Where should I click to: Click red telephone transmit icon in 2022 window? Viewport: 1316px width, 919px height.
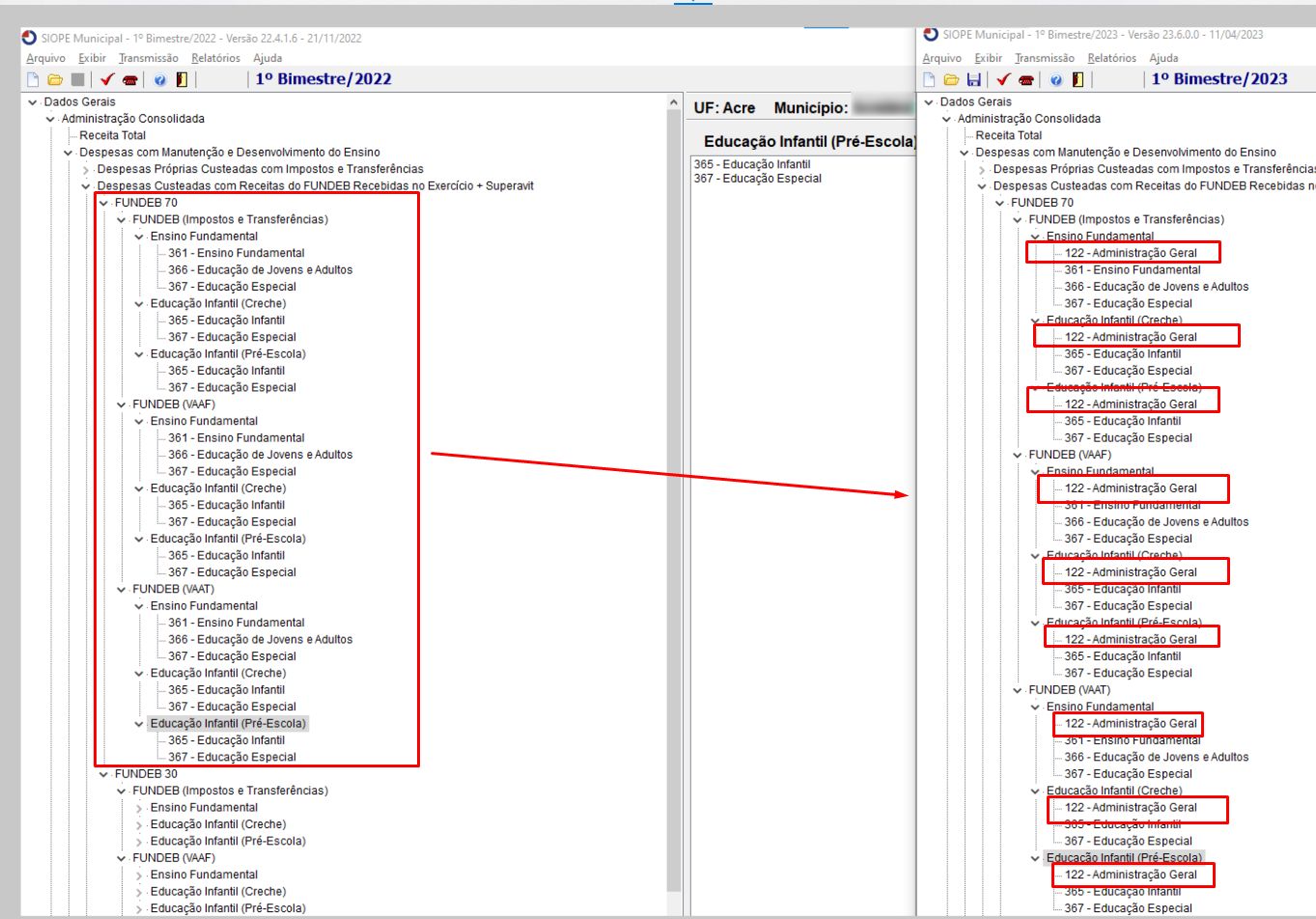pyautogui.click(x=130, y=80)
